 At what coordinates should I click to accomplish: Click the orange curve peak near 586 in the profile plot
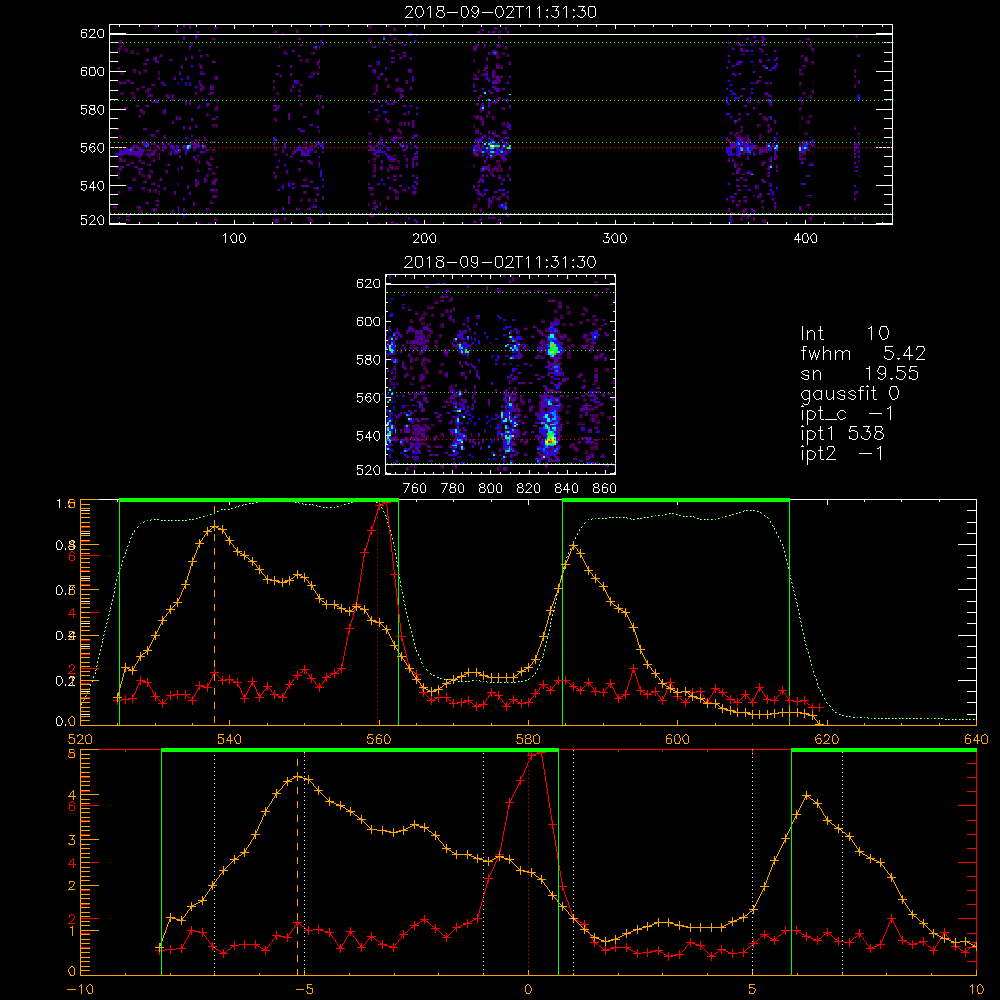click(x=574, y=546)
